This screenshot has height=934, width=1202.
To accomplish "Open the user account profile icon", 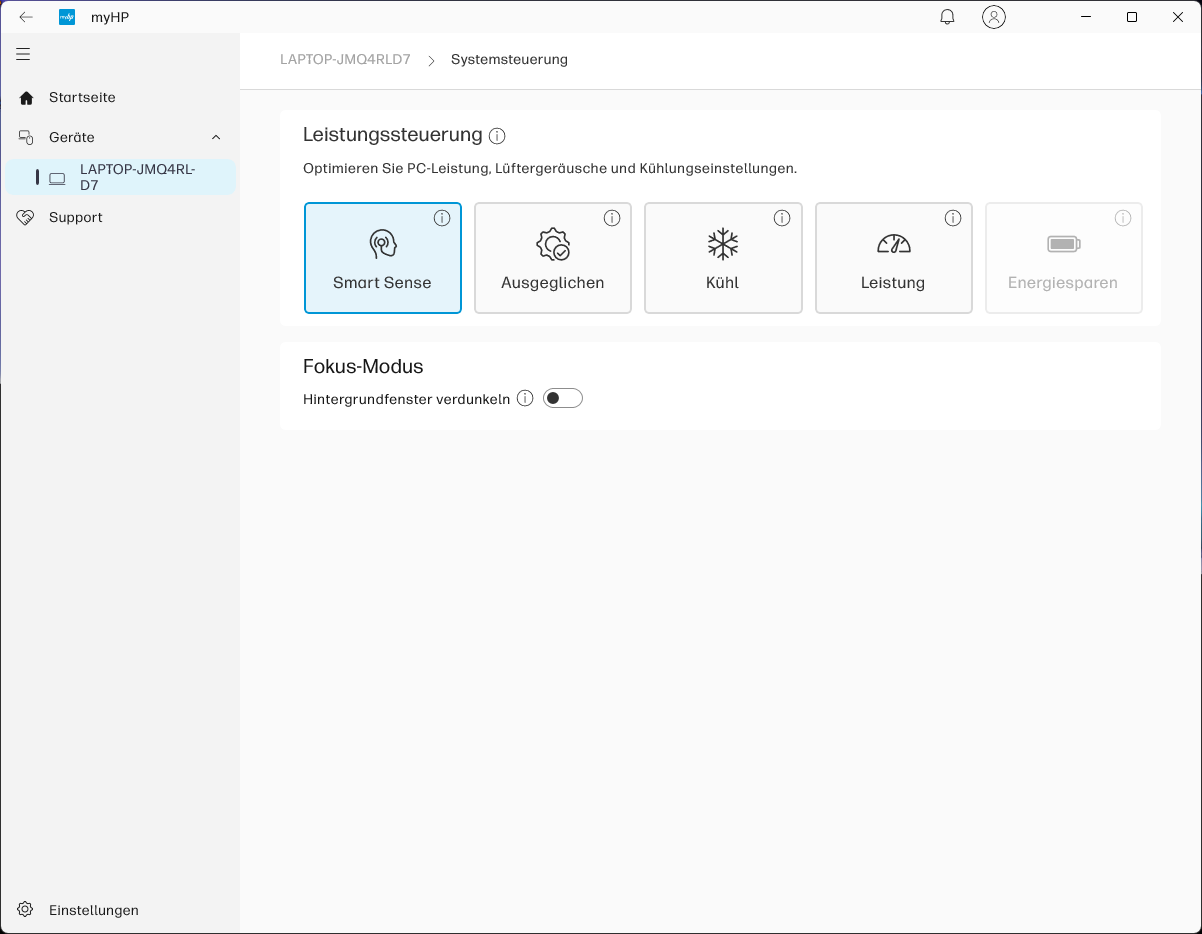I will coord(993,17).
